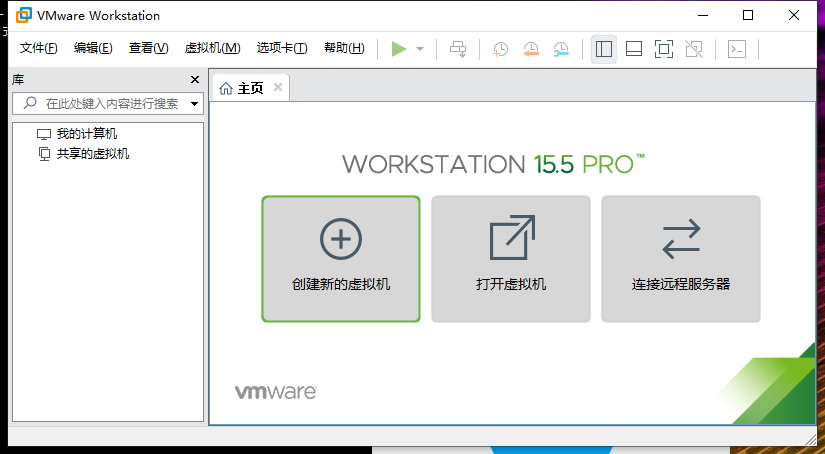Click the revert to snapshot icon
Viewport: 825px width, 454px height.
(531, 49)
